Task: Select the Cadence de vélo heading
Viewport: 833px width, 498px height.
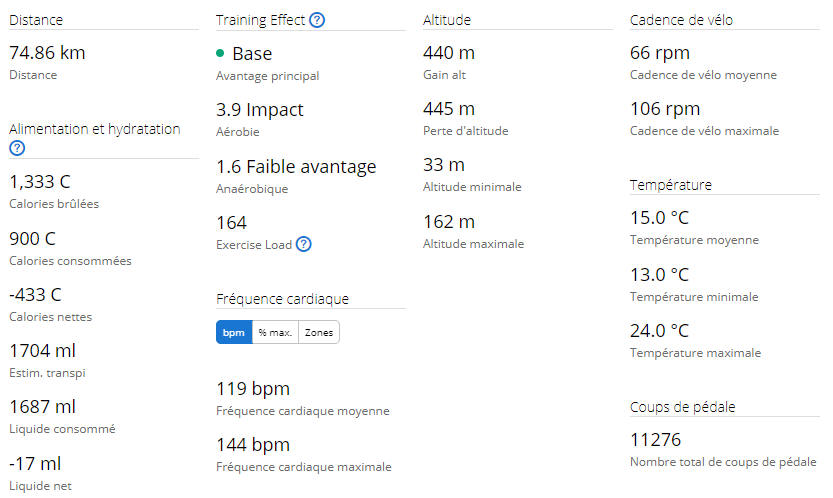Action: [681, 20]
